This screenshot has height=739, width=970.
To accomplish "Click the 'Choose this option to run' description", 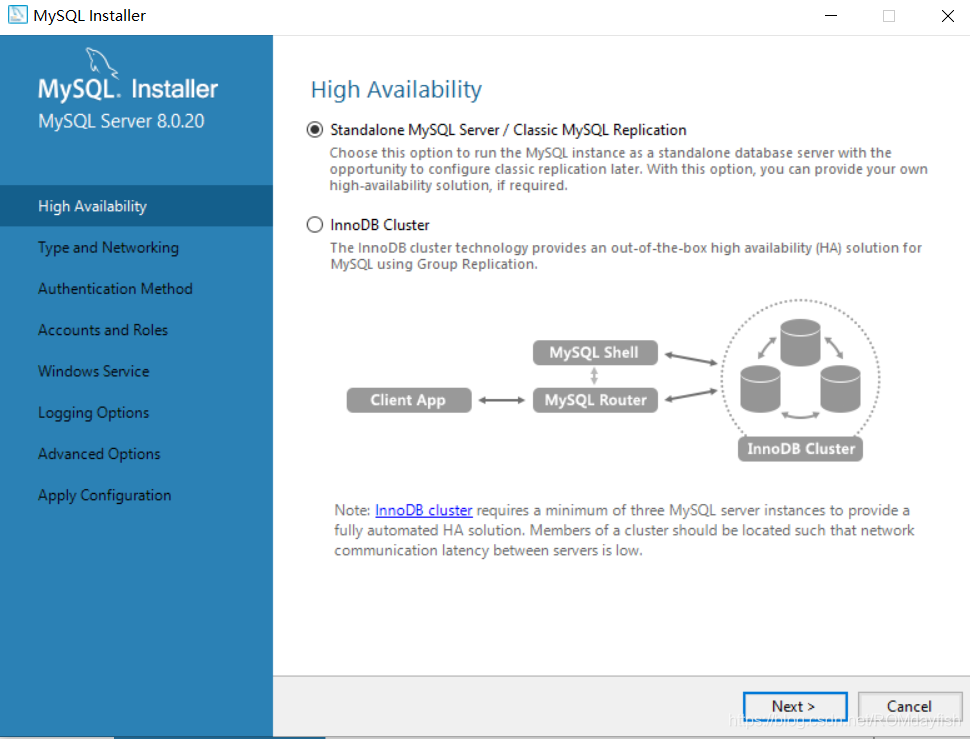I will pos(629,169).
